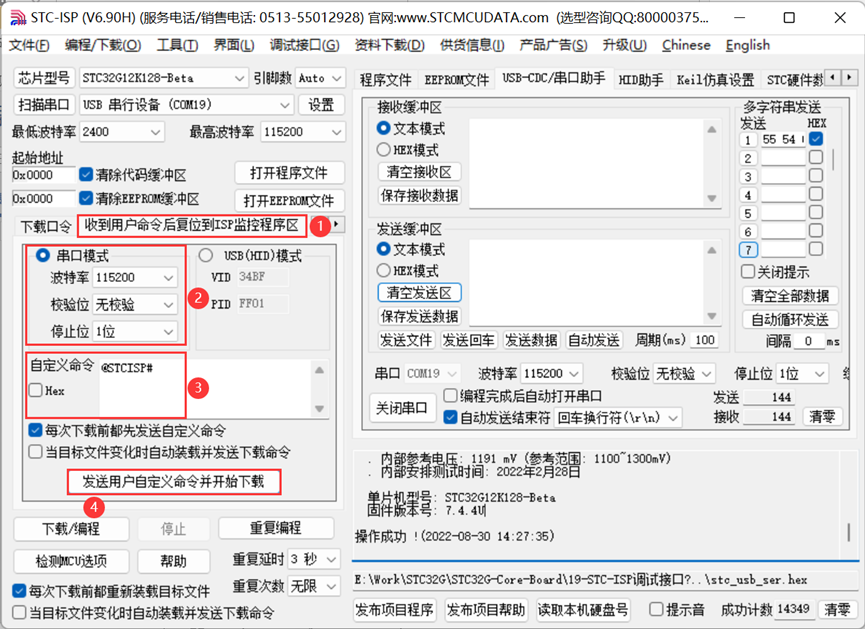This screenshot has height=629, width=865.
Task: Select the USB(HID)模式 radio button
Action: coord(209,254)
